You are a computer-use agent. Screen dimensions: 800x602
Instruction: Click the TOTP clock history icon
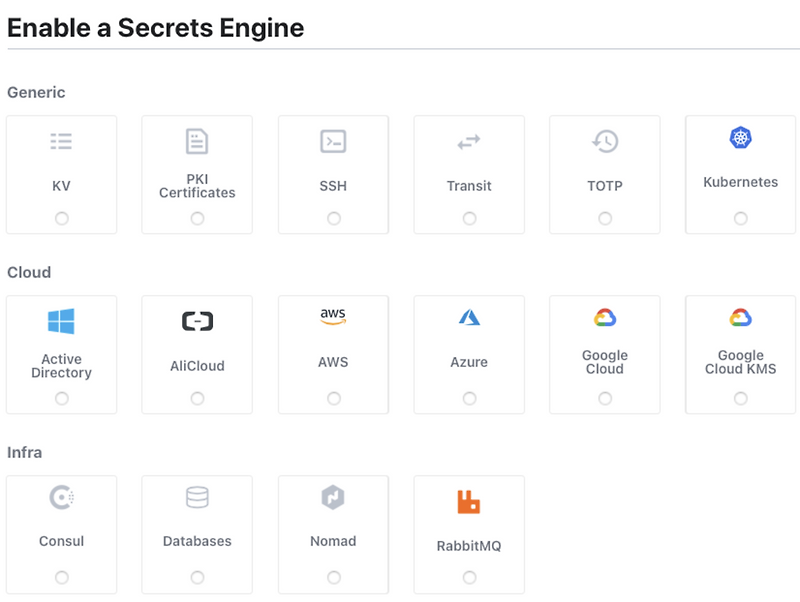605,141
